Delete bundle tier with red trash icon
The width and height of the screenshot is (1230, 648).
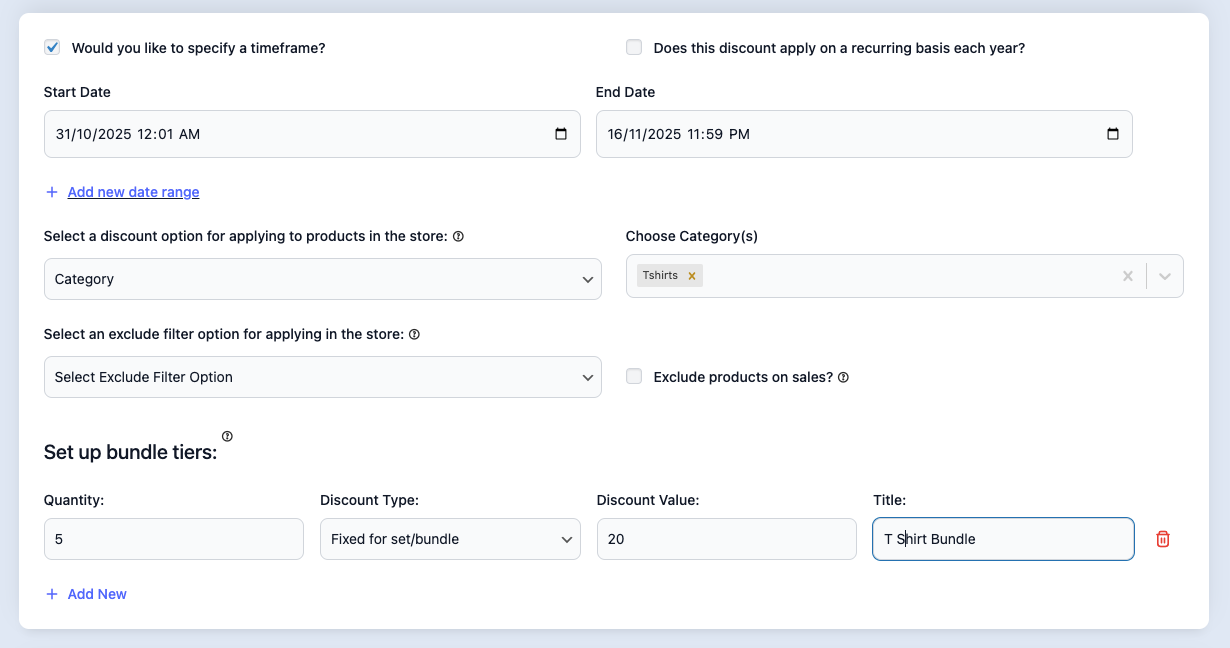tap(1163, 539)
